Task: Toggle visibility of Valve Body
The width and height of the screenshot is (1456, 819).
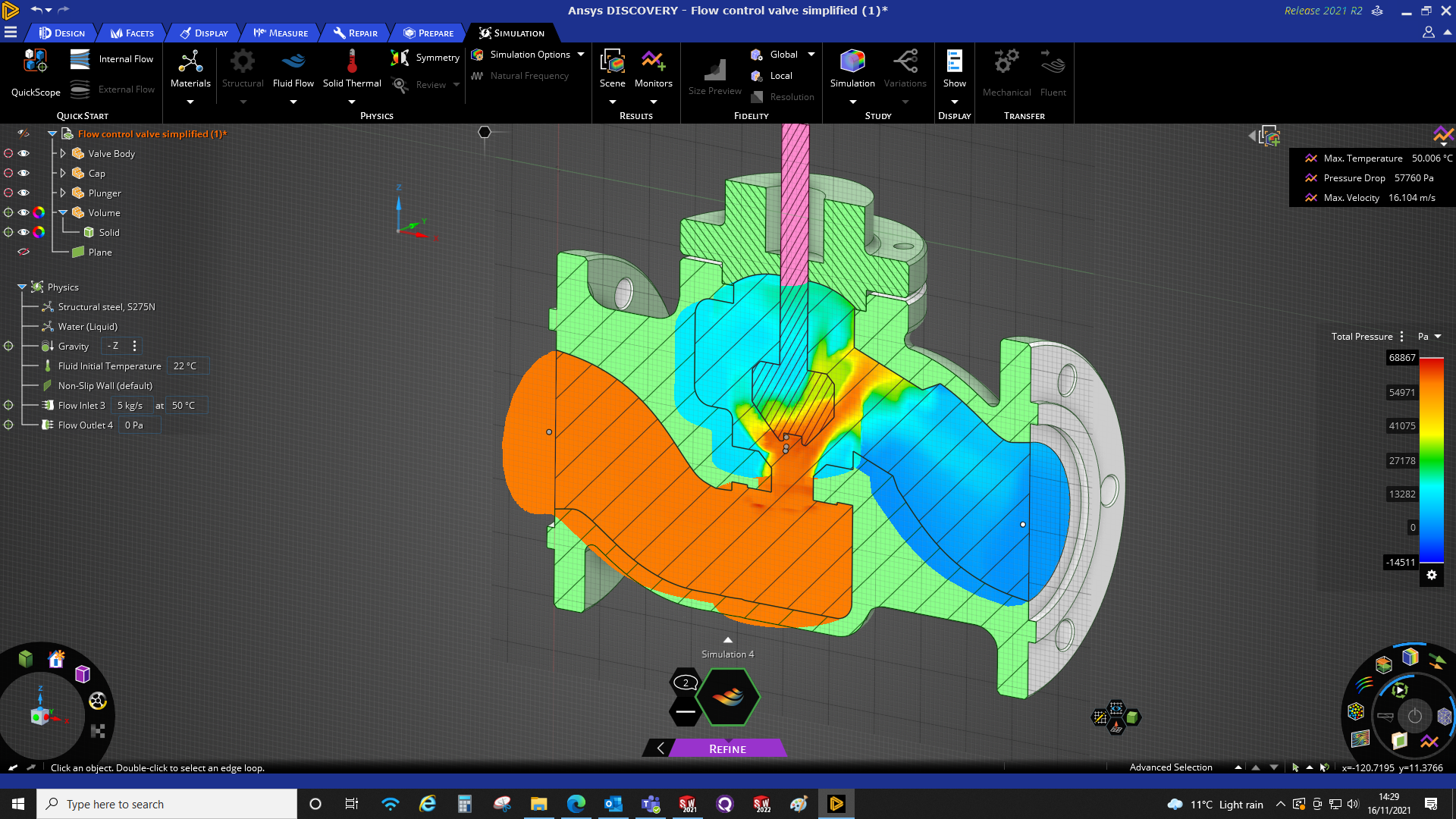Action: (24, 153)
